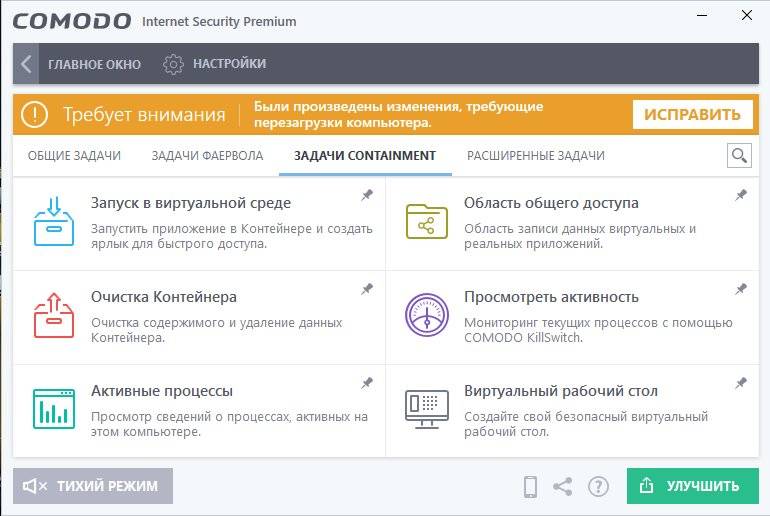
Task: Click the COMODO logo
Action: pyautogui.click(x=72, y=22)
